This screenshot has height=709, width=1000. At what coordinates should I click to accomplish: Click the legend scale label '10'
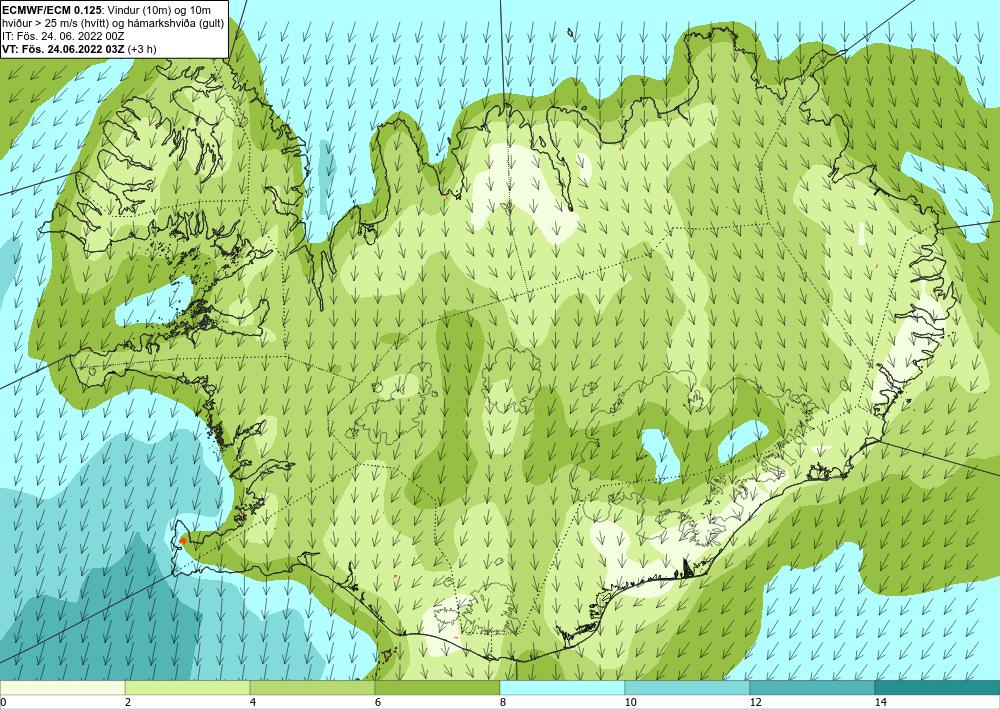[630, 702]
